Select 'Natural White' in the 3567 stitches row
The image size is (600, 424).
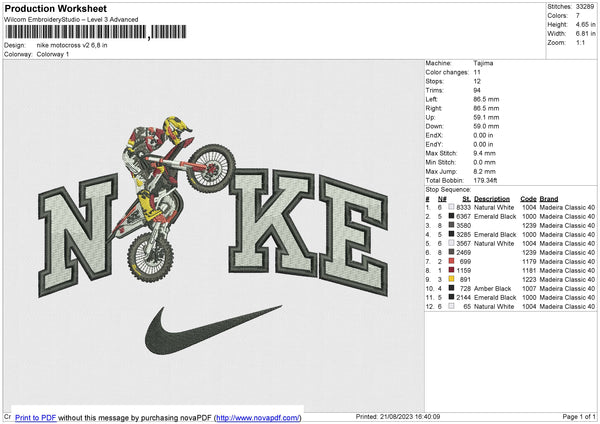click(x=494, y=243)
